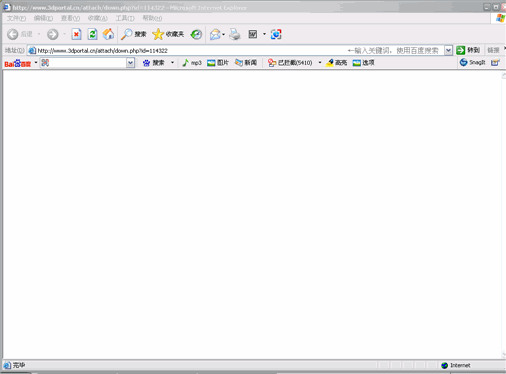Stop loading with the red X icon
This screenshot has height=374, width=506.
pos(76,34)
